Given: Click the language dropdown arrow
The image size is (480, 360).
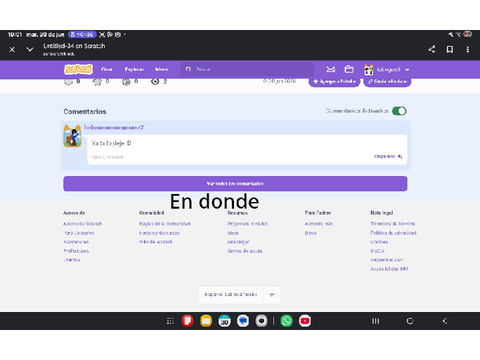Looking at the screenshot, I should [x=272, y=295].
